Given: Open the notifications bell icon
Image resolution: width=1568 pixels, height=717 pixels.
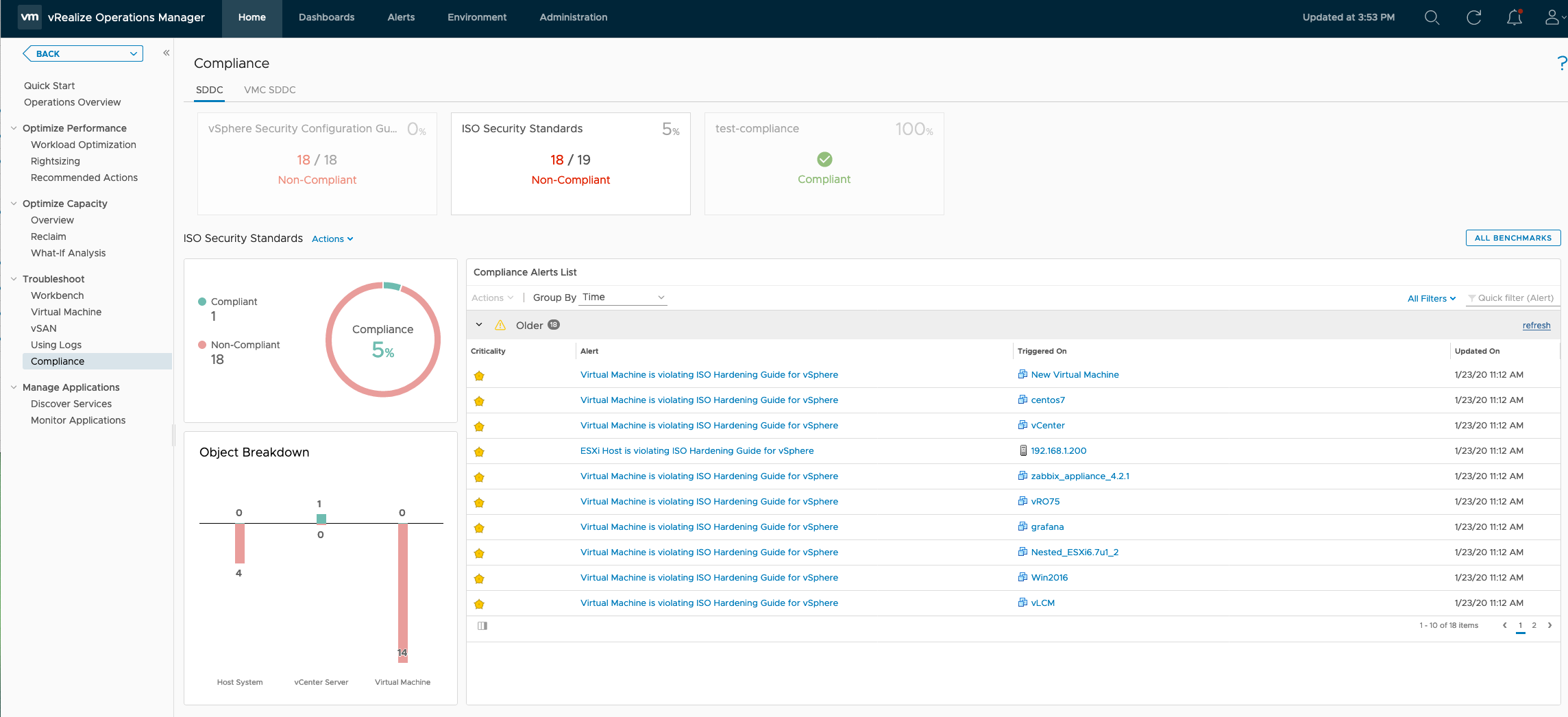Looking at the screenshot, I should tap(1515, 18).
